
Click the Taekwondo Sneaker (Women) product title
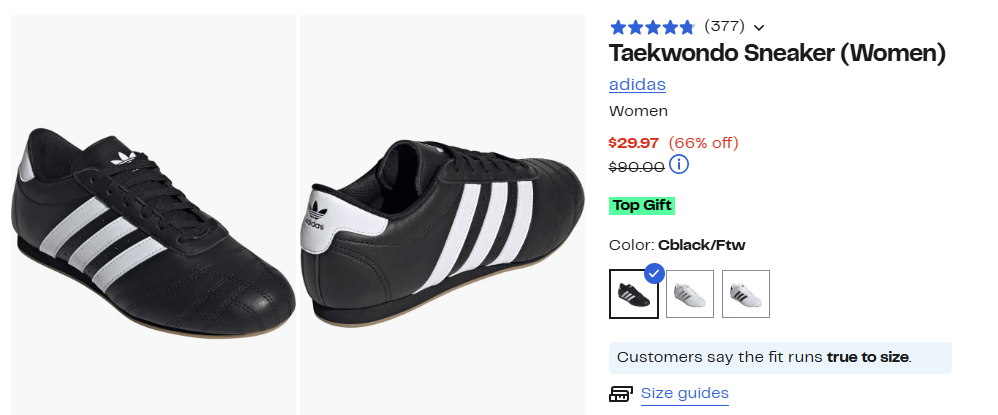pos(777,54)
